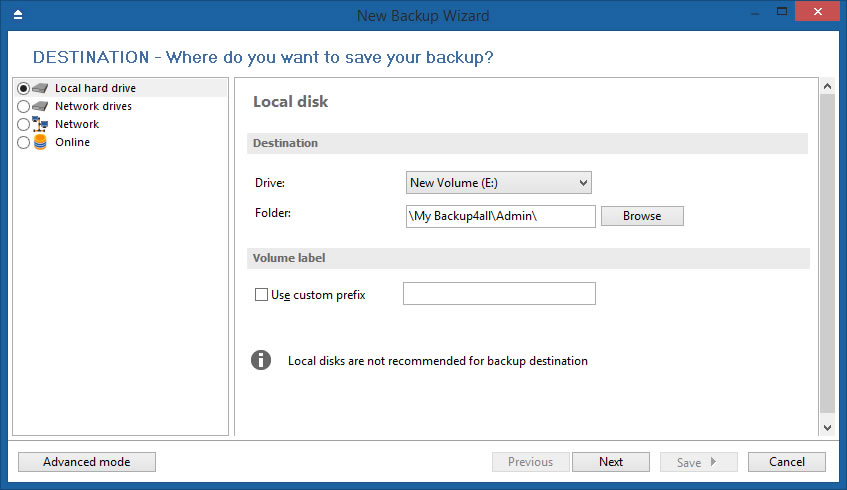Select the Local hard drive radio button

[x=23, y=88]
